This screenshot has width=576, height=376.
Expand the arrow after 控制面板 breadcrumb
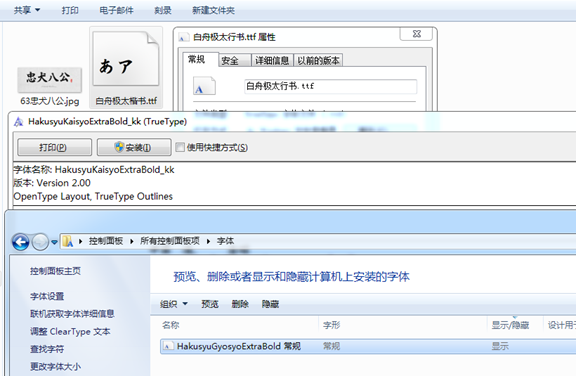tap(132, 242)
